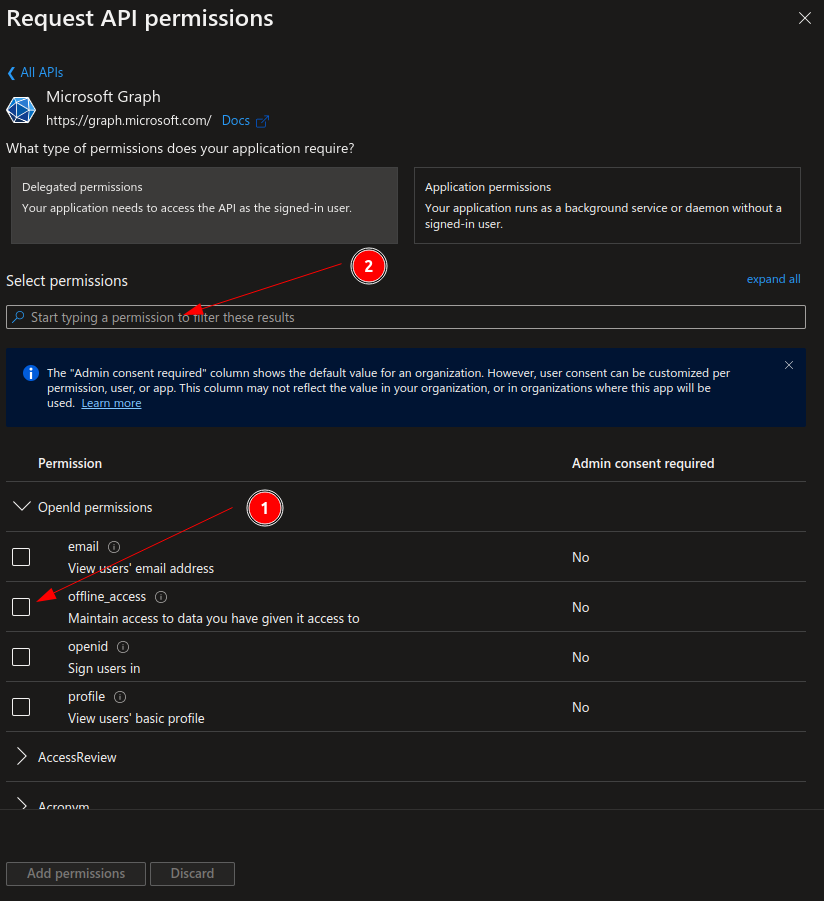The height and width of the screenshot is (901, 824).
Task: Open the Learn more link
Action: [x=111, y=403]
